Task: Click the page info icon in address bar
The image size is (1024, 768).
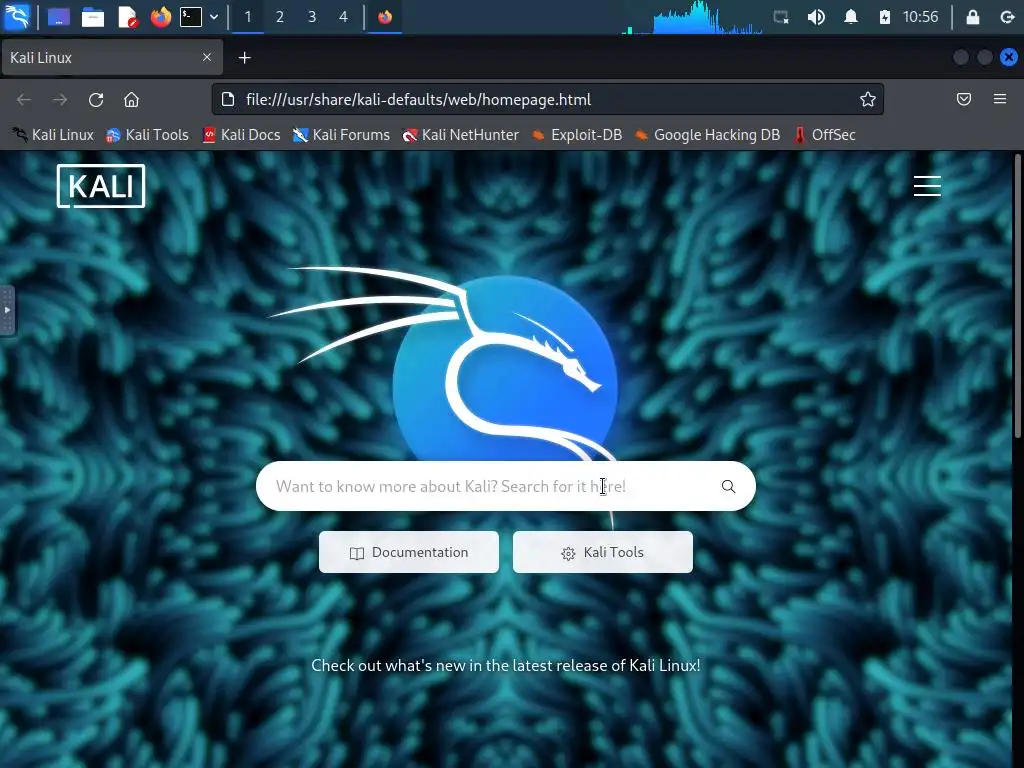Action: [x=227, y=99]
